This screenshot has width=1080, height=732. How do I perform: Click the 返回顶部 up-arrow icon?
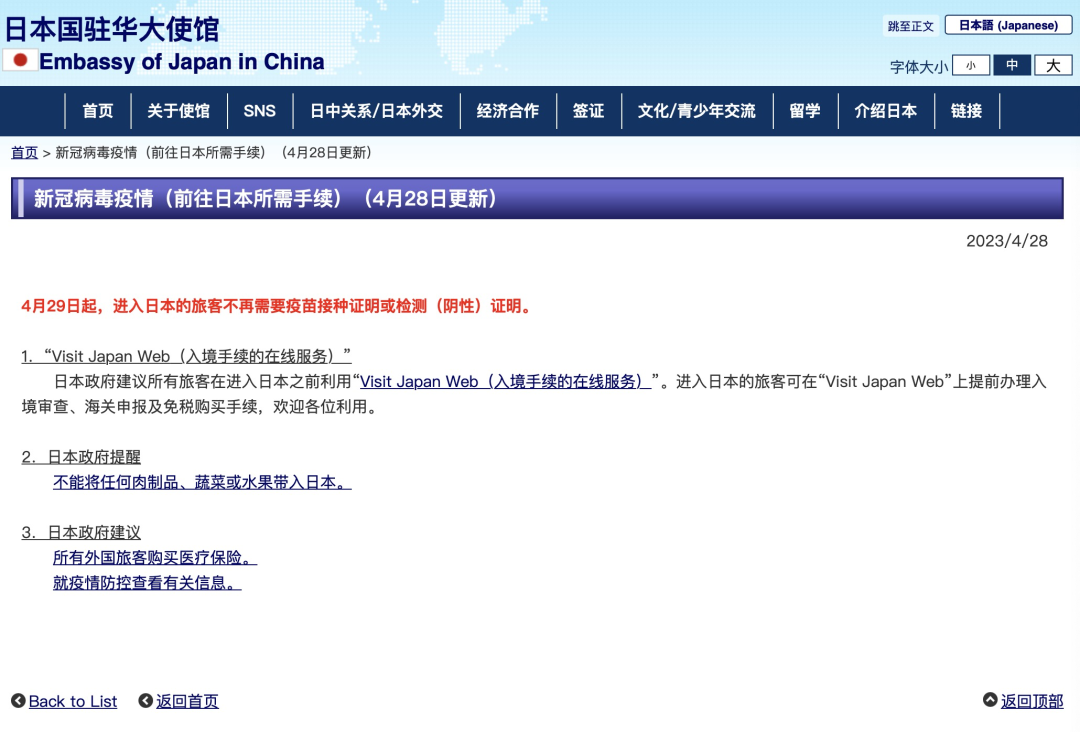tap(990, 701)
